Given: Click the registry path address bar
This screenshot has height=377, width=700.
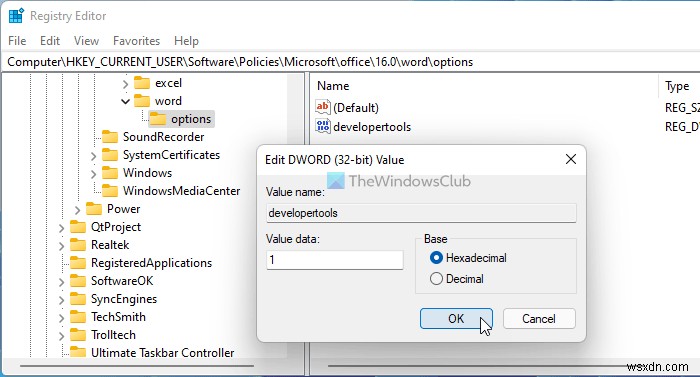Looking at the screenshot, I should coord(350,62).
